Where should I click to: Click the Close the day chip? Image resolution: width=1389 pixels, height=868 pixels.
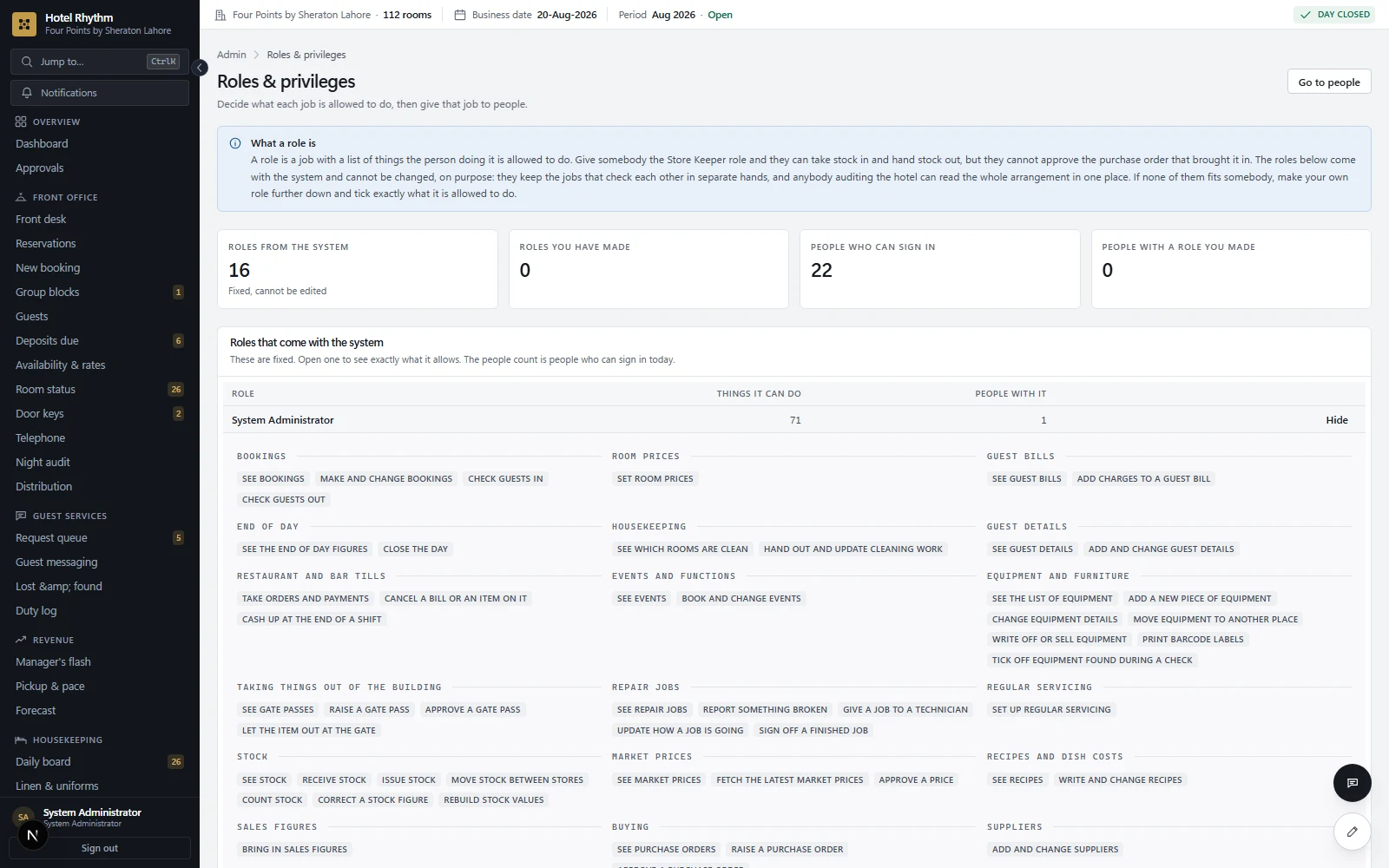(416, 549)
